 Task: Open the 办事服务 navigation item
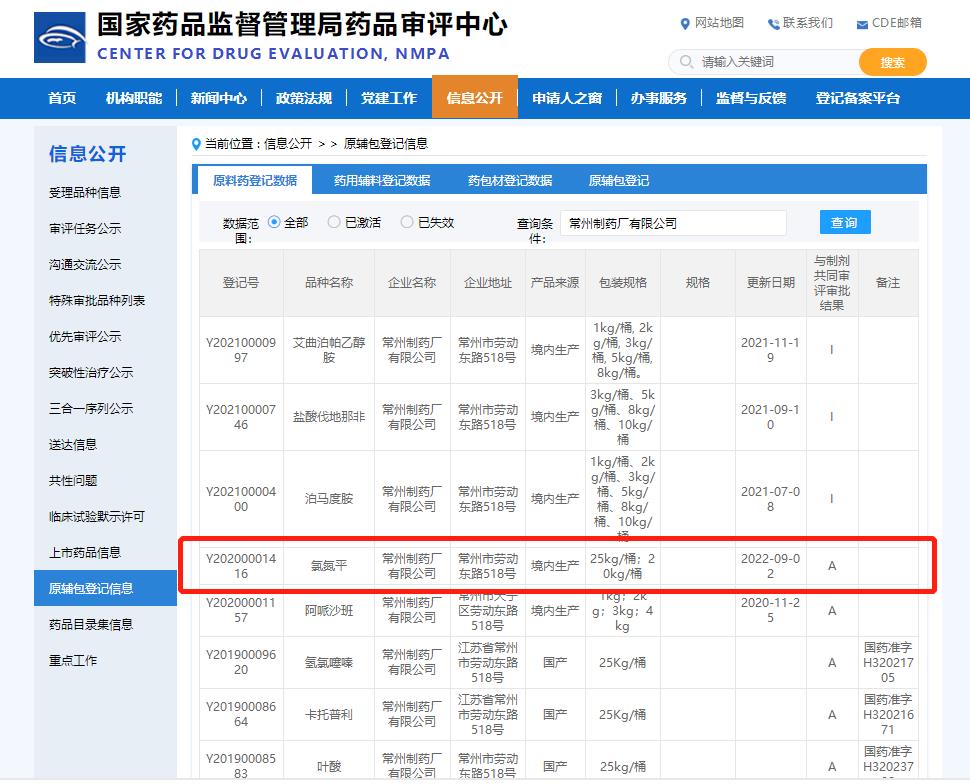[x=659, y=98]
